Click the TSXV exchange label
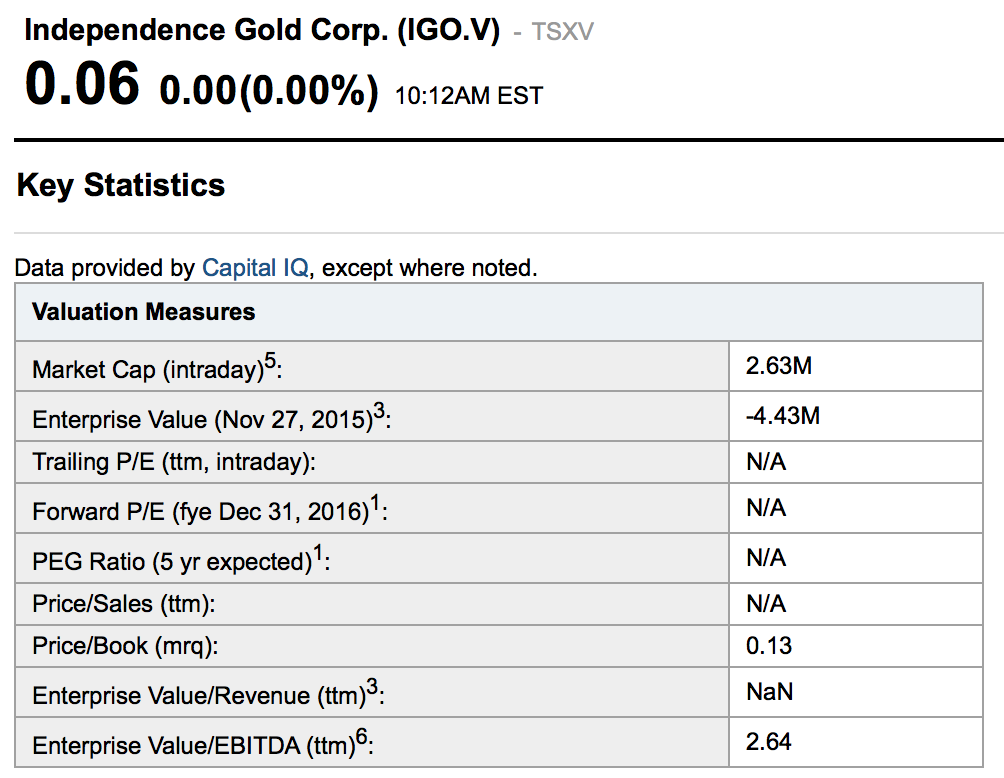This screenshot has width=1004, height=778. 562,32
